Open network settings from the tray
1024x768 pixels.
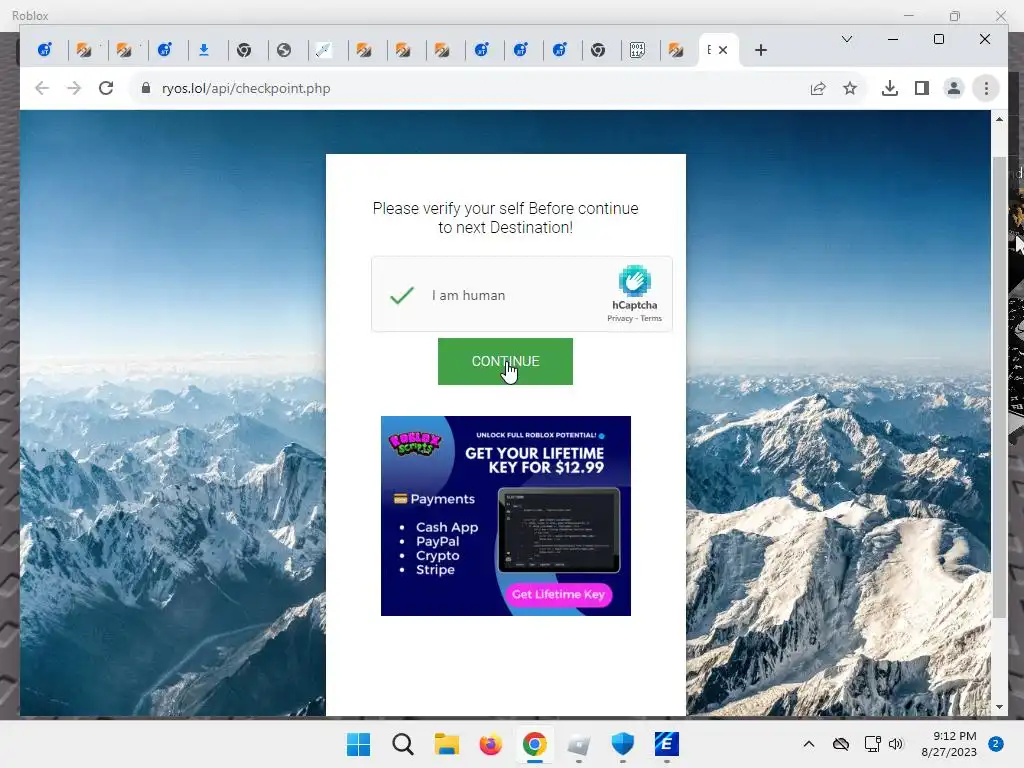[872, 744]
